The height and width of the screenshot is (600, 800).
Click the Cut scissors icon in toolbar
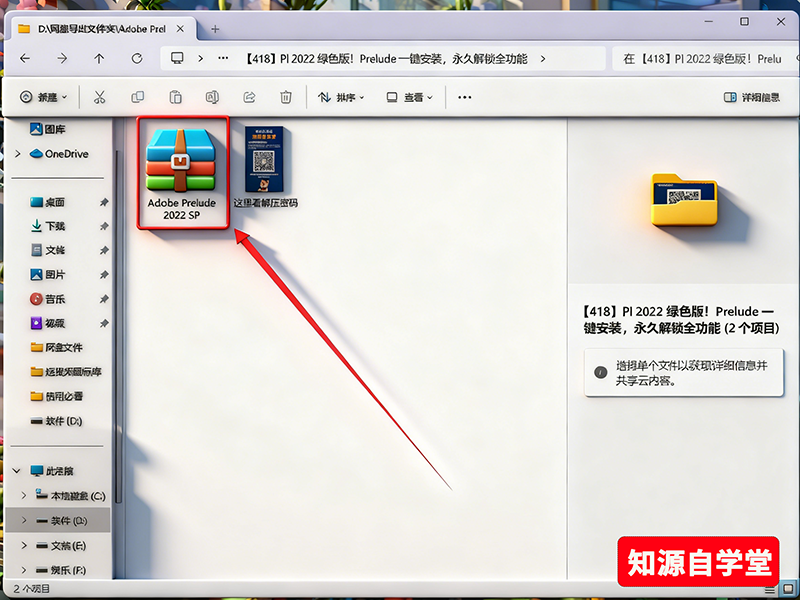tap(99, 97)
